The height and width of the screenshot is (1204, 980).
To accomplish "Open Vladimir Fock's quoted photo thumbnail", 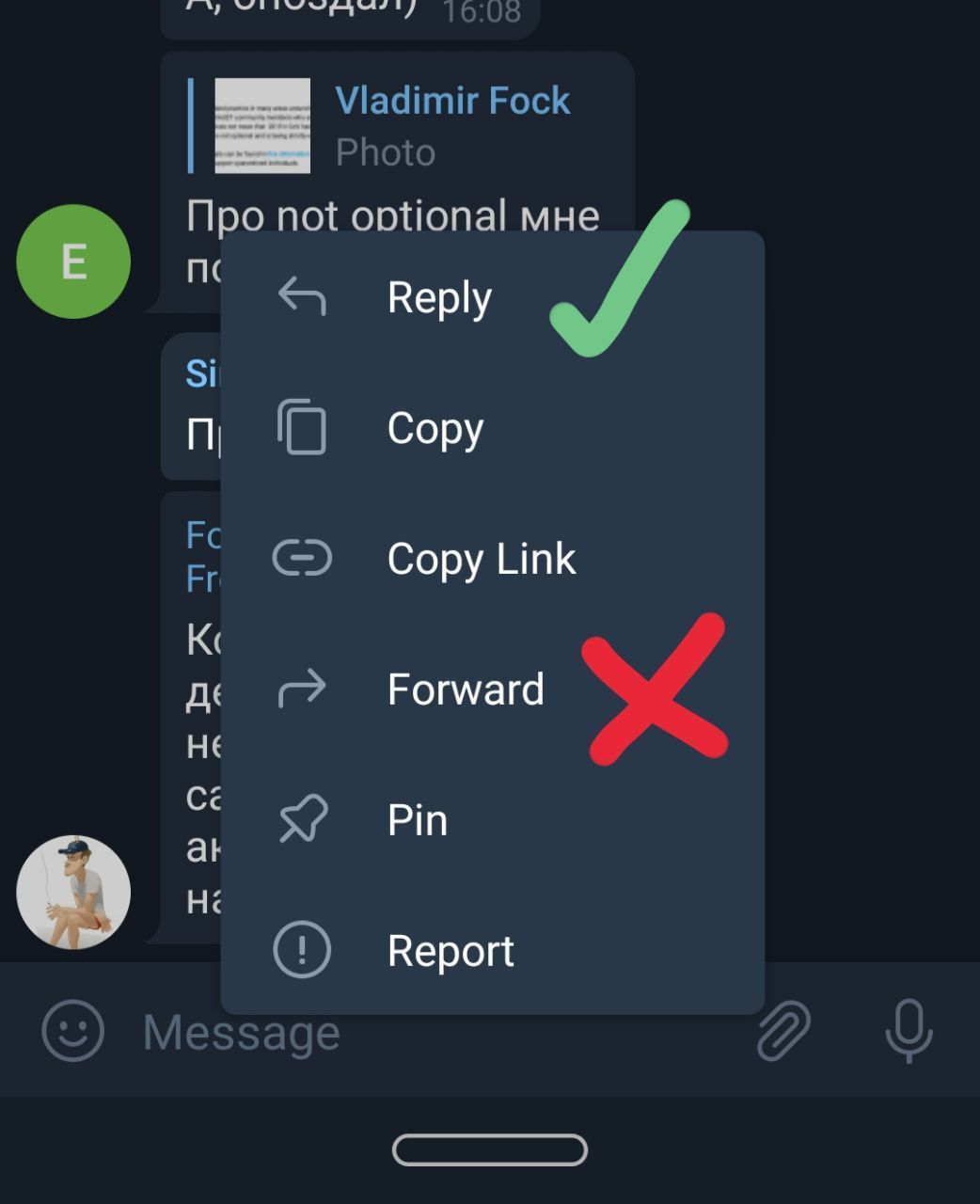I will click(x=262, y=125).
